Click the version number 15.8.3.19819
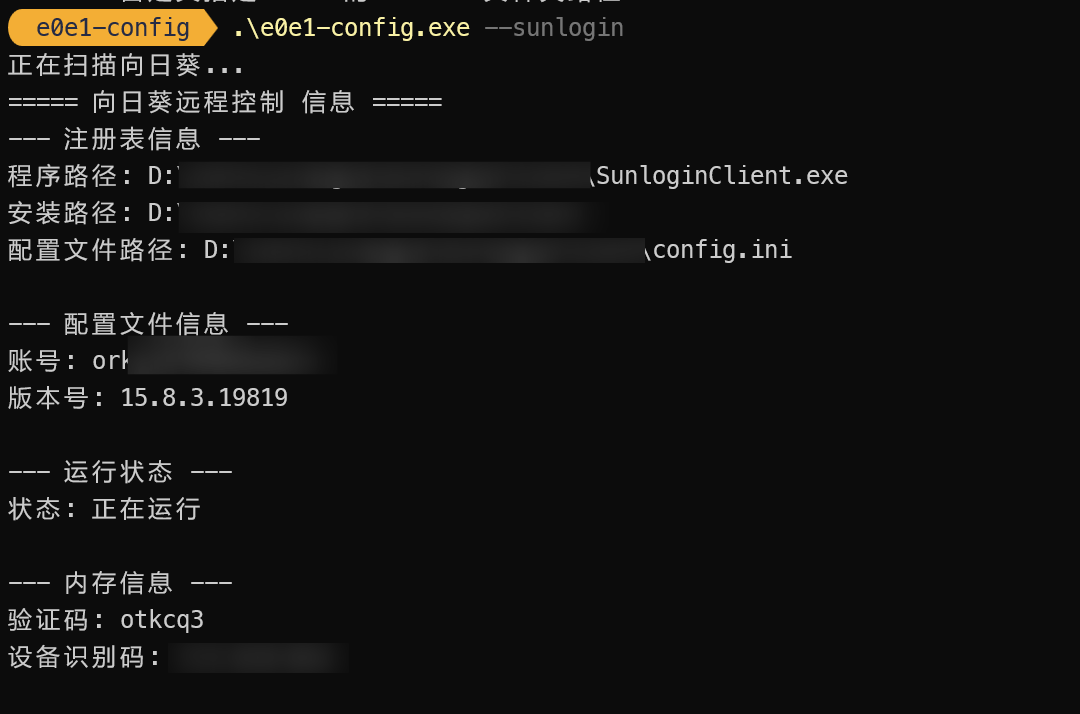 204,398
